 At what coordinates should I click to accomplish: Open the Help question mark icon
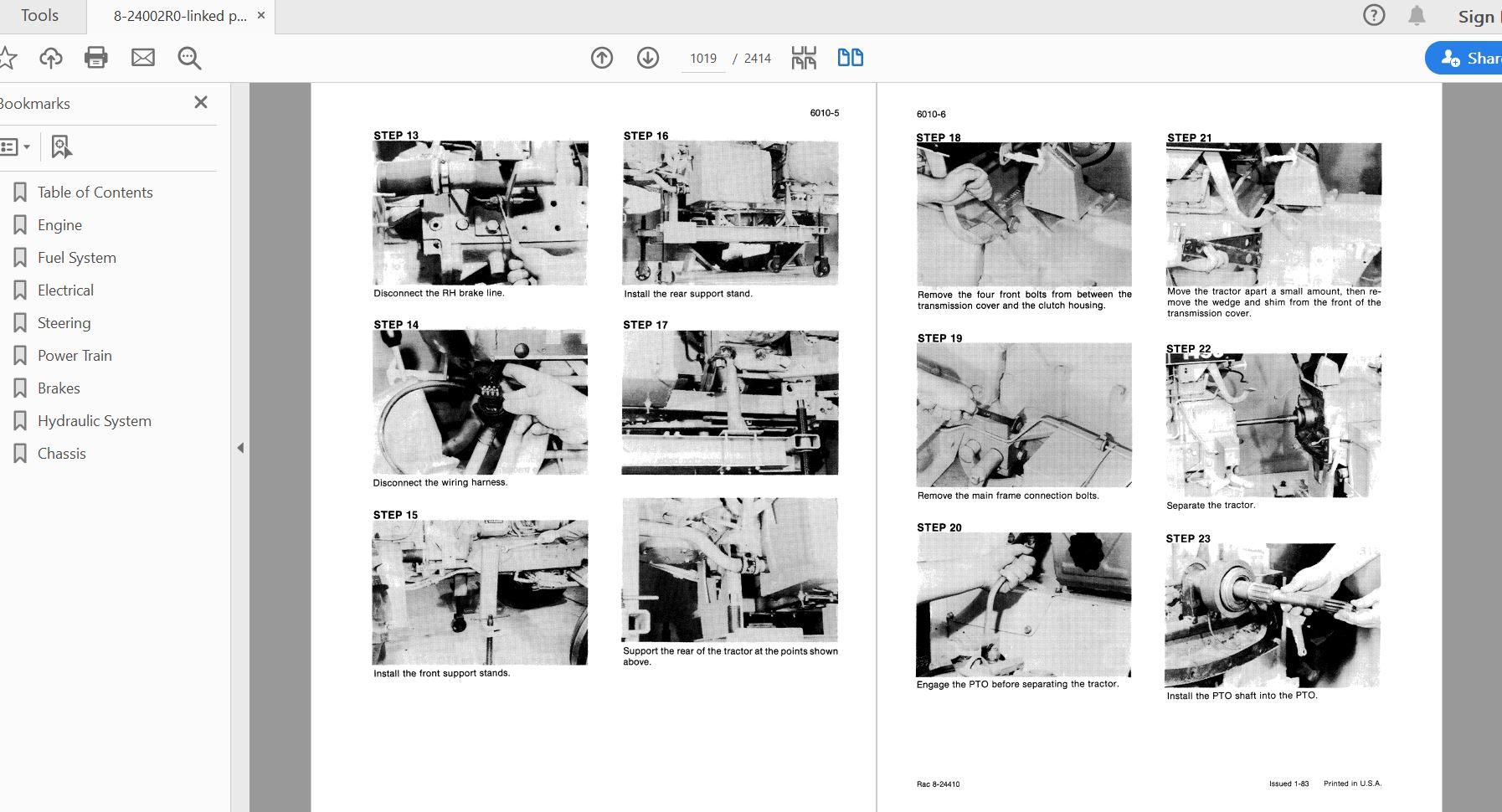pos(1374,16)
